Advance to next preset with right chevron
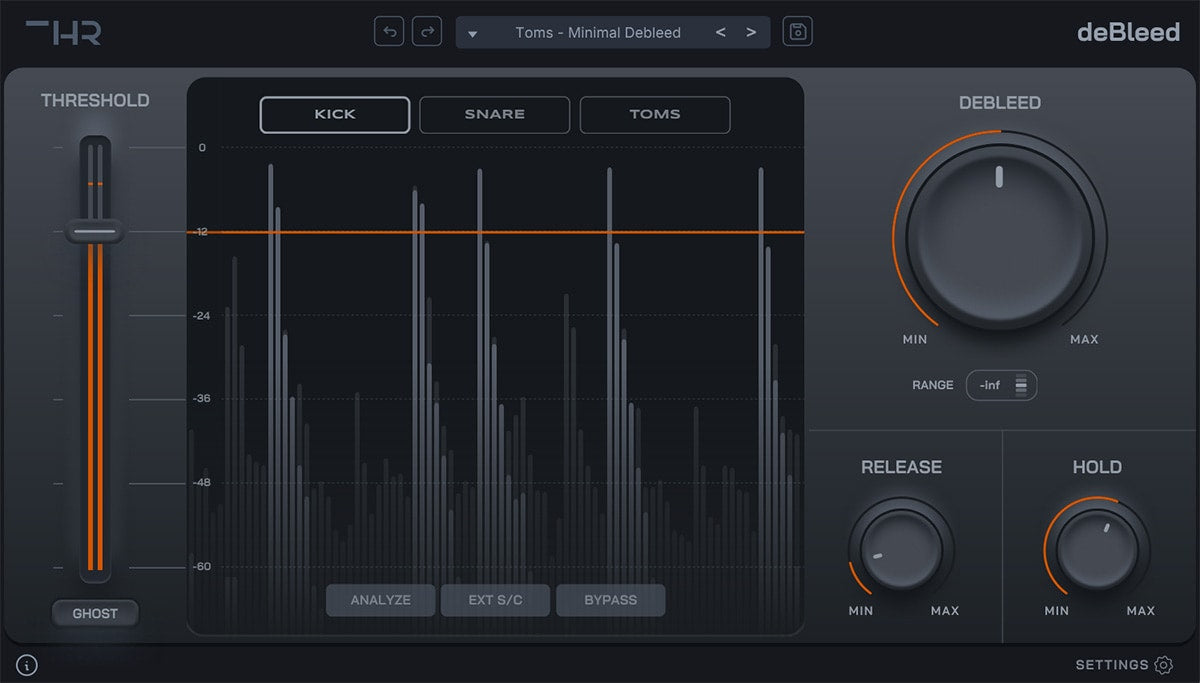1200x683 pixels. point(751,32)
